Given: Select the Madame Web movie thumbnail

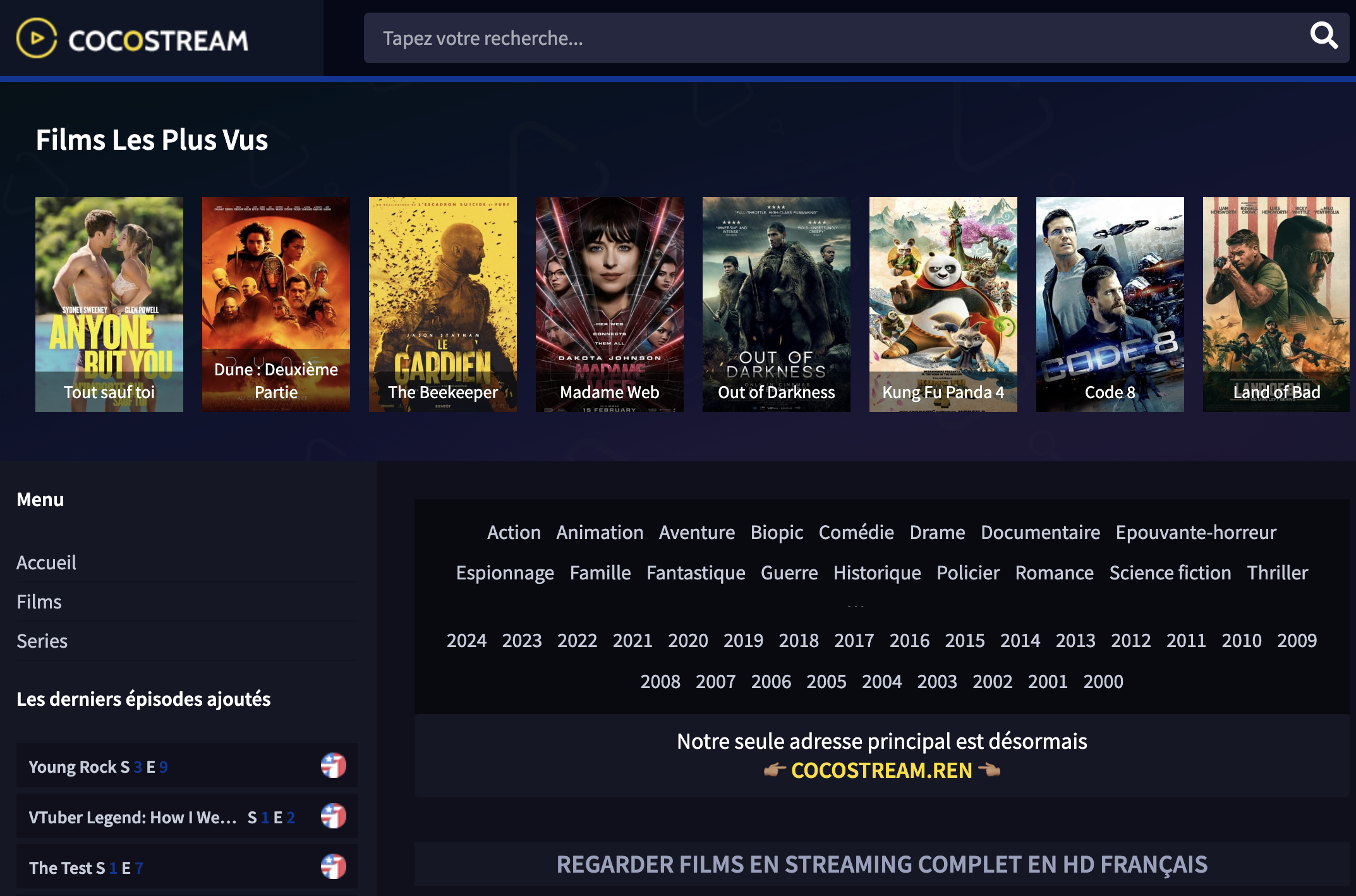Looking at the screenshot, I should click(x=609, y=304).
